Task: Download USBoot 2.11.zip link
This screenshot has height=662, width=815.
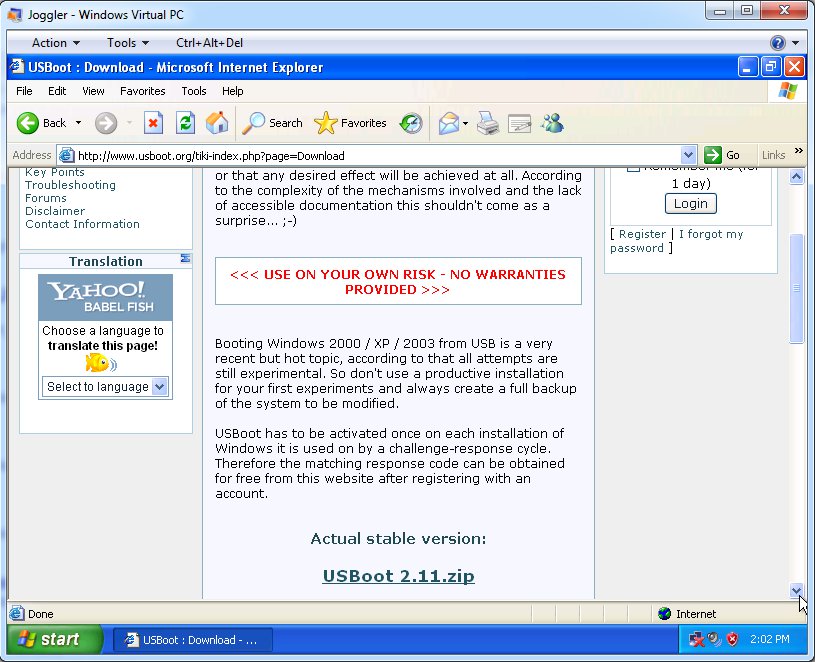Action: point(398,576)
